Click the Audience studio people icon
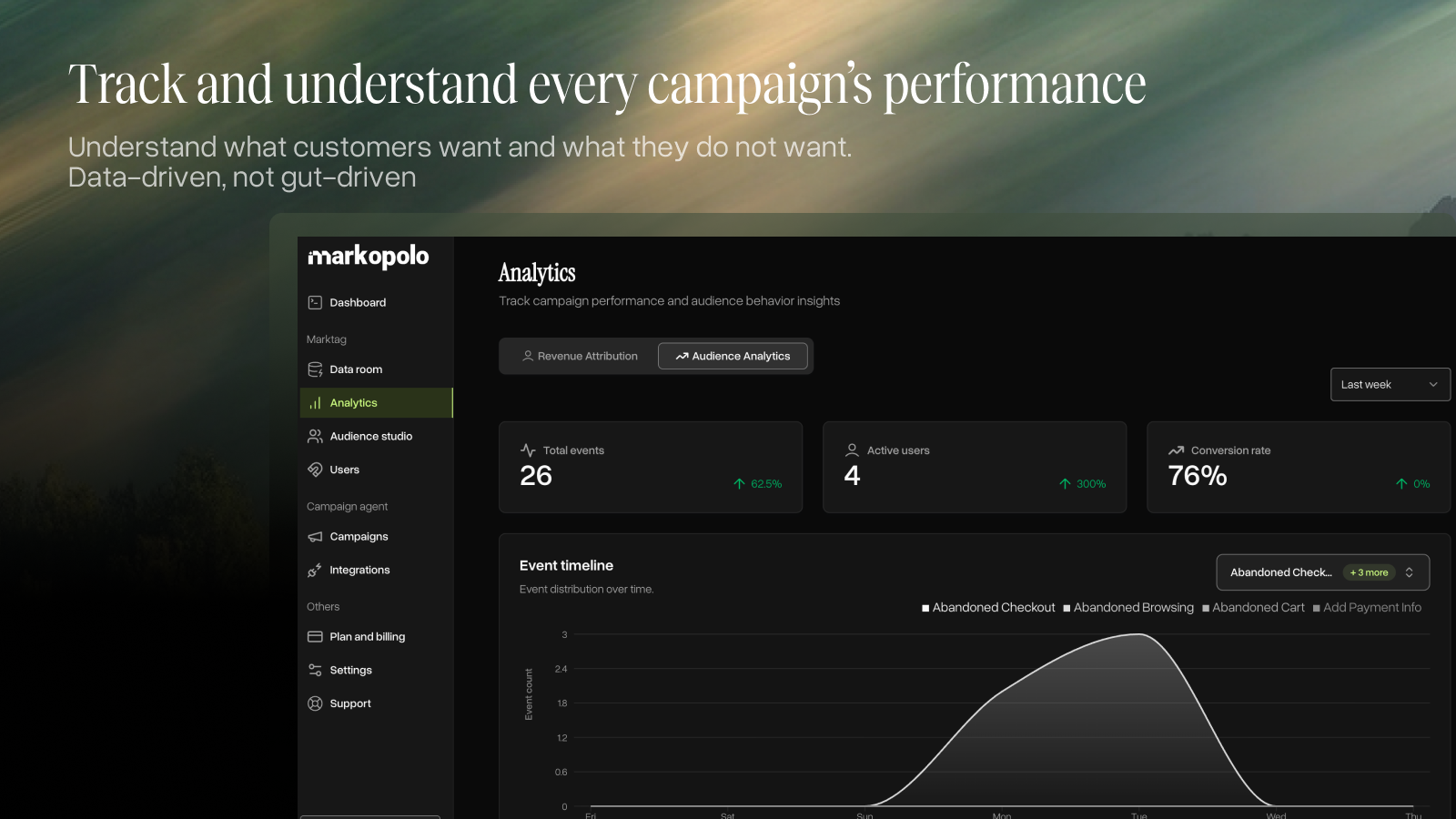 pos(315,437)
